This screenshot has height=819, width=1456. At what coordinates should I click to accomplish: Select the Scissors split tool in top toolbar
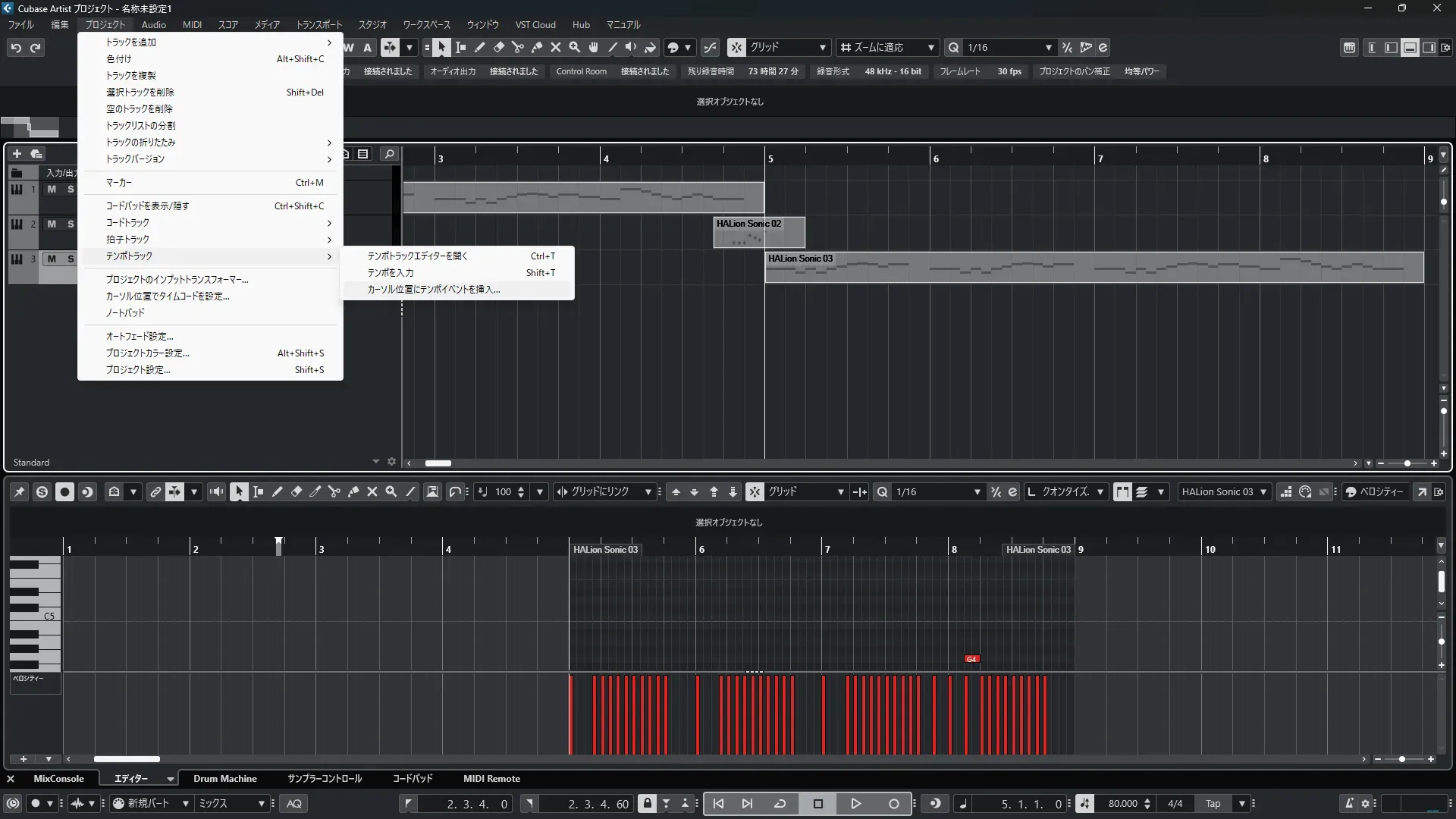(x=518, y=48)
